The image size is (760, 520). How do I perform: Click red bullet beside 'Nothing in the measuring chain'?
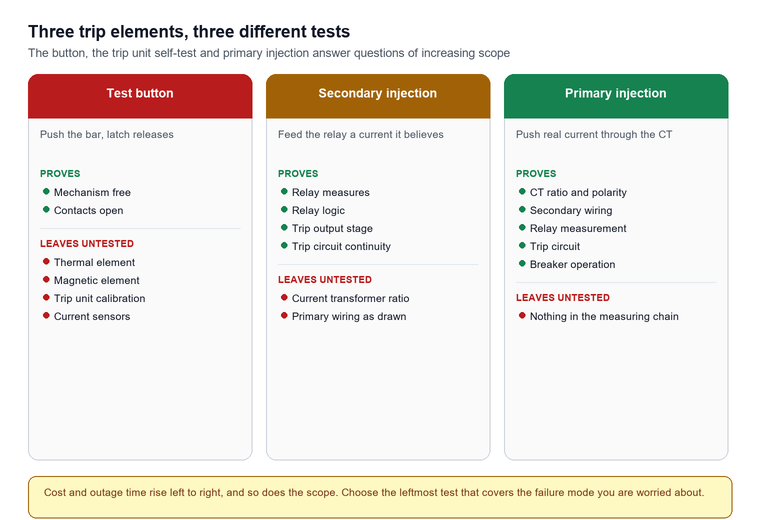(x=522, y=315)
